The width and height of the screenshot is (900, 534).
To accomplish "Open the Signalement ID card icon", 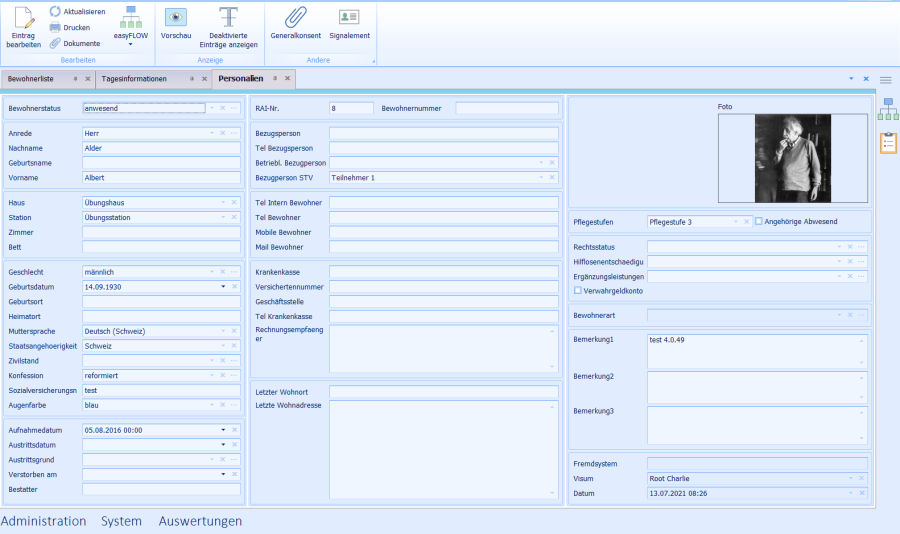I will click(x=349, y=17).
